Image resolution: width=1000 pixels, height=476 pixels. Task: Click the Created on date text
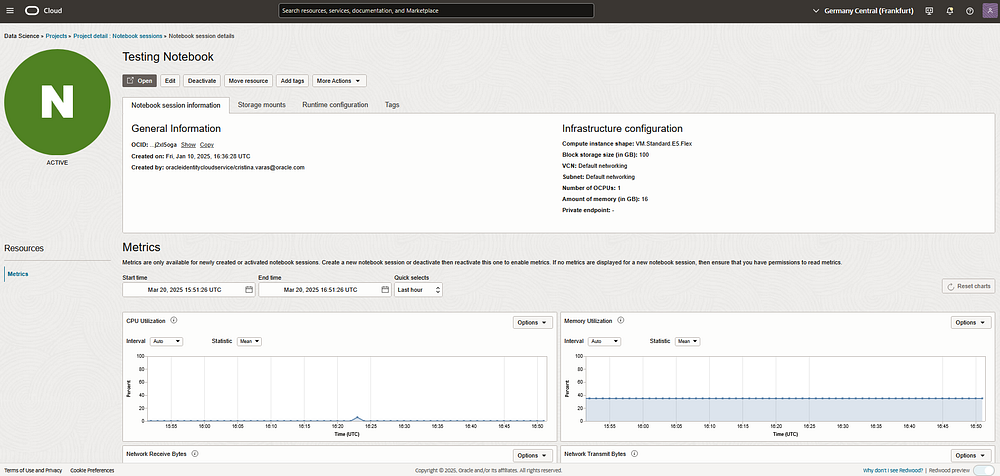tap(191, 156)
